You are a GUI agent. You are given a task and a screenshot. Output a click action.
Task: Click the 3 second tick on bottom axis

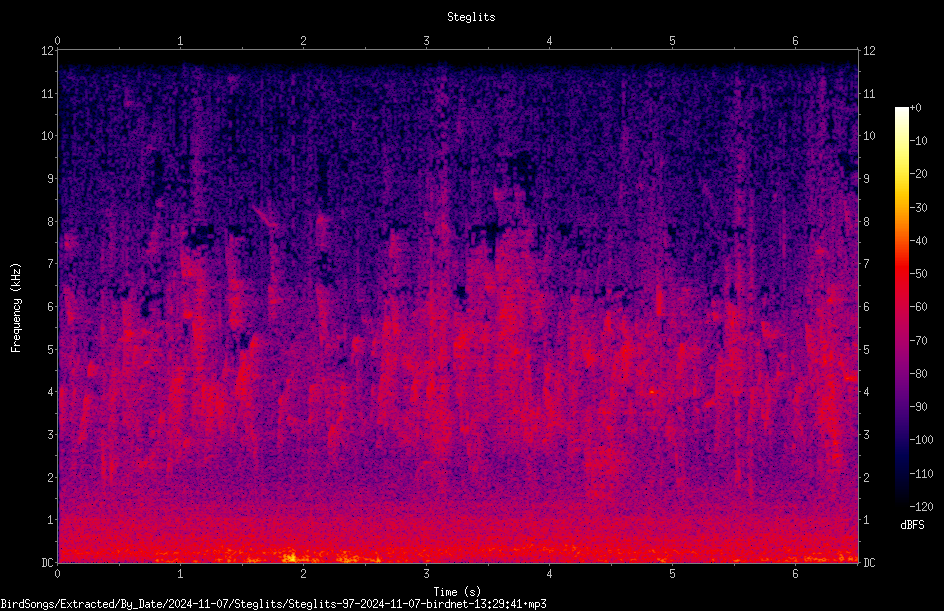coord(426,574)
